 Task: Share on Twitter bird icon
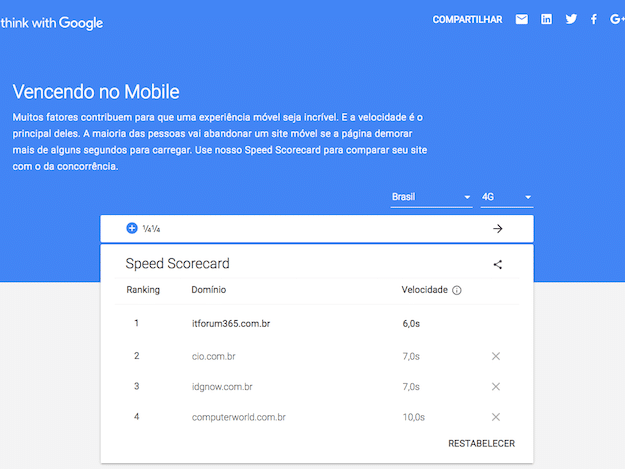point(571,19)
